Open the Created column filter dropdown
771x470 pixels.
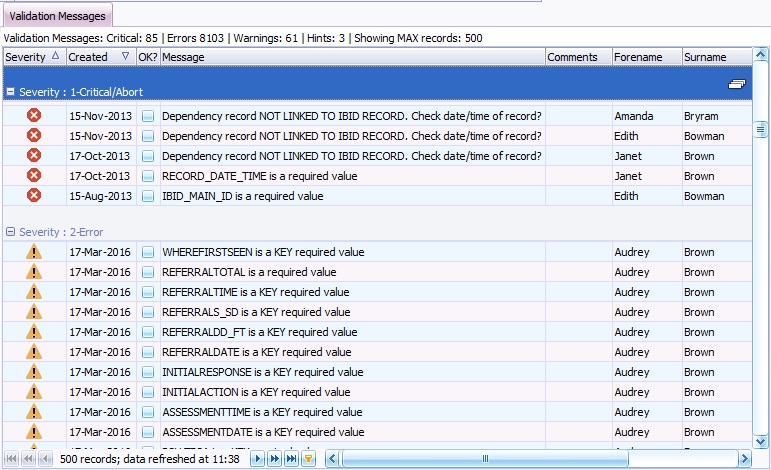click(x=125, y=57)
